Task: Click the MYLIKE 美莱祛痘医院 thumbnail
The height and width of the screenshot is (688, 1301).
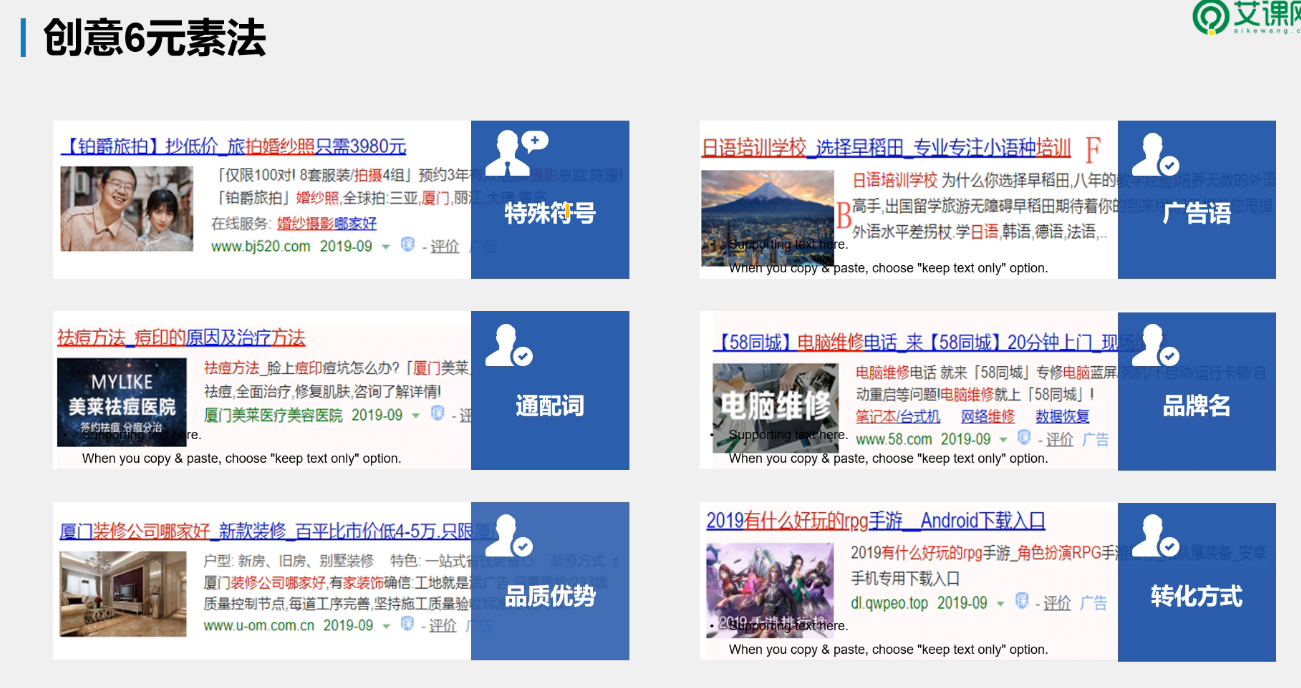Action: [x=122, y=401]
